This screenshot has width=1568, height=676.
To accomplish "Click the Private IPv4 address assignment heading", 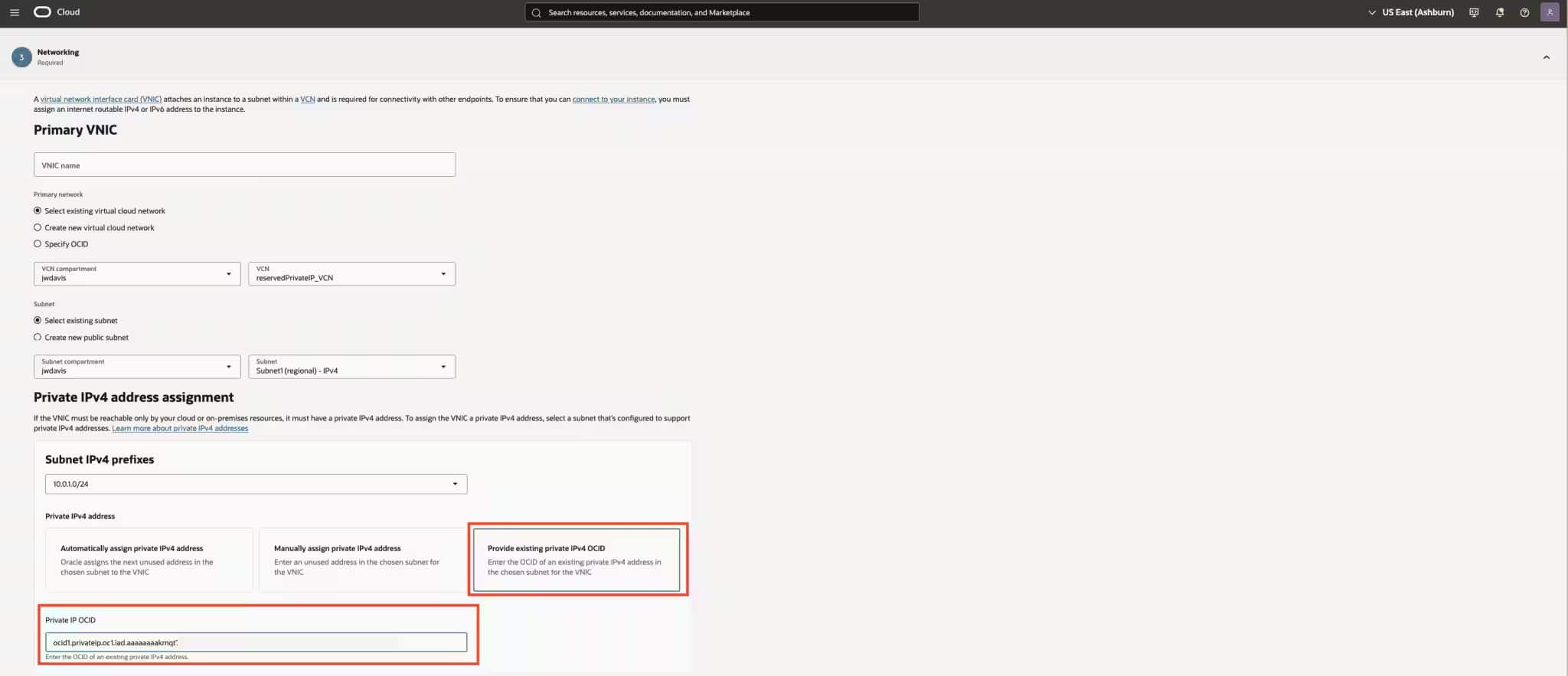I will (x=133, y=397).
